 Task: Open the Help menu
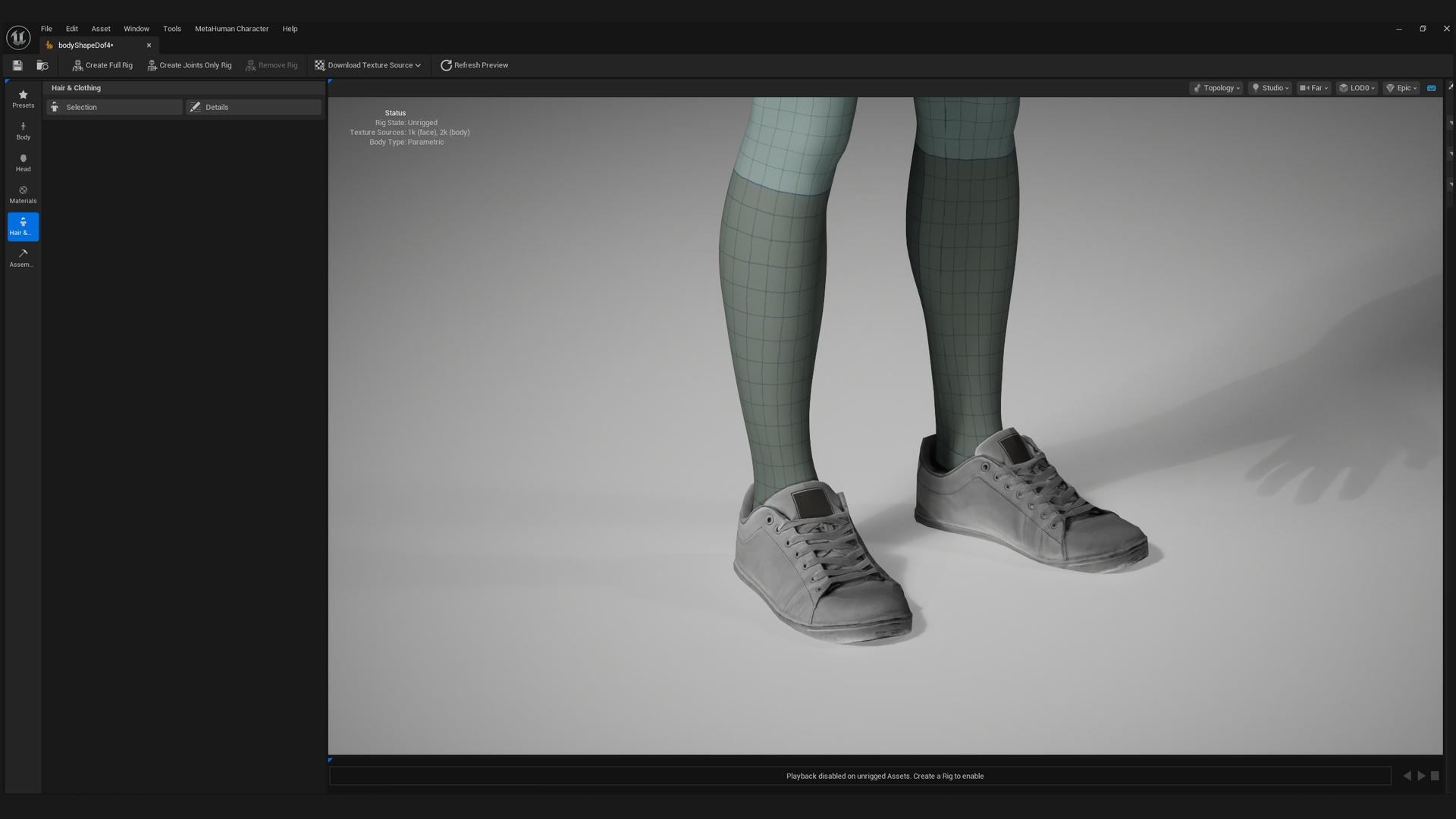290,29
